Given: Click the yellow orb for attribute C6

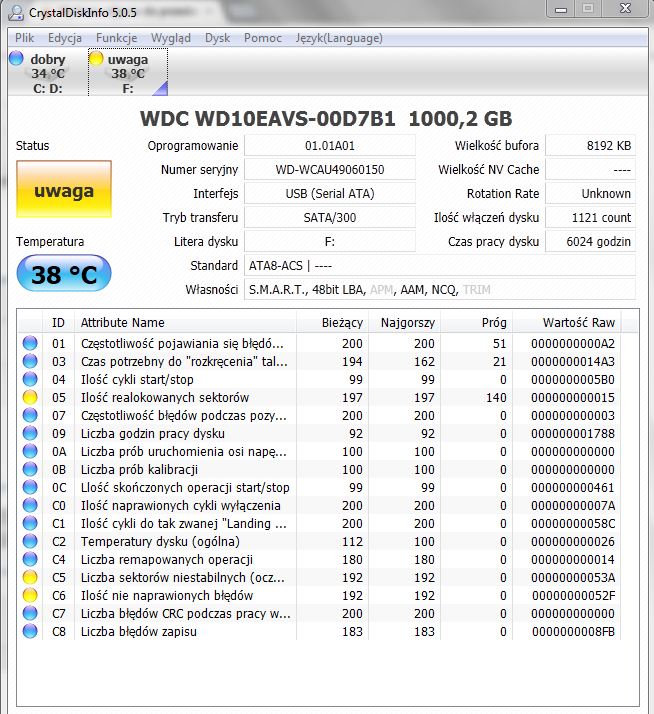Looking at the screenshot, I should click(30, 595).
